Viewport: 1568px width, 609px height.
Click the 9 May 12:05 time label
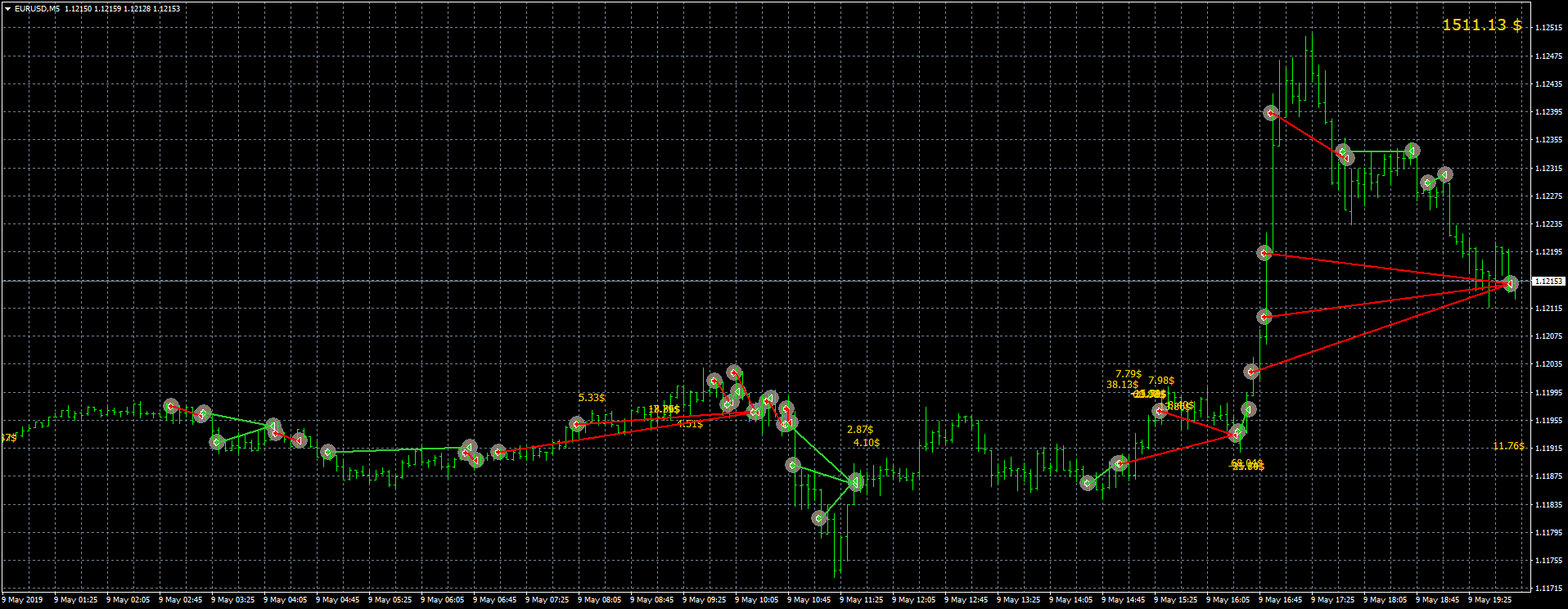click(913, 600)
